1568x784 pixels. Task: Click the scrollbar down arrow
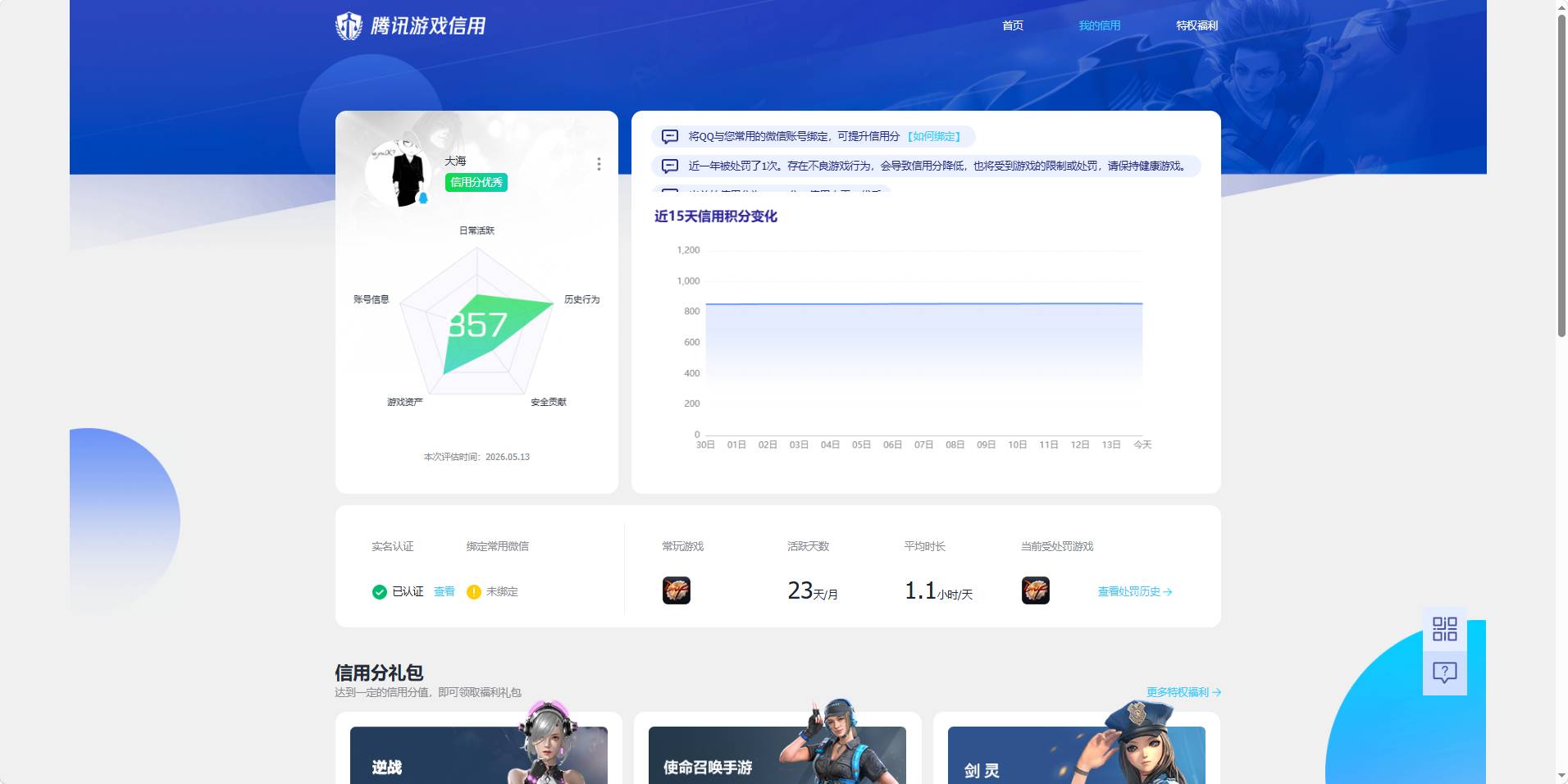click(1561, 777)
